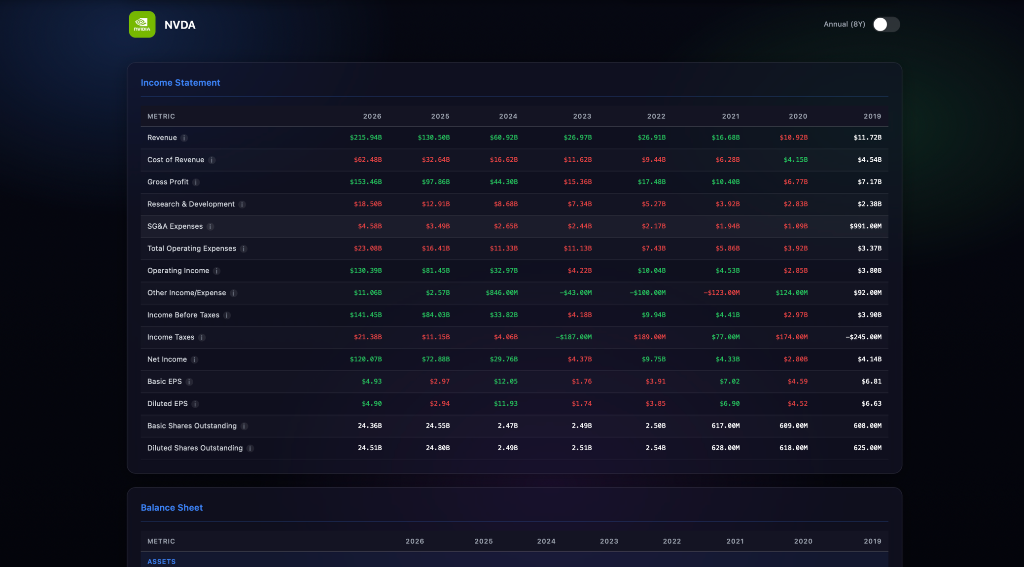Viewport: 1024px width, 567px height.
Task: Select the 2019 SG&A value $991.00M
Action: point(865,227)
